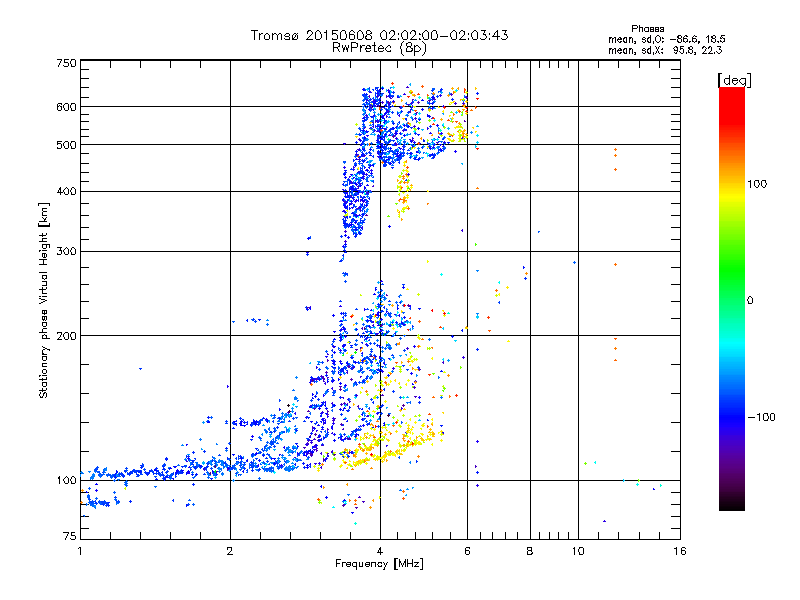Click the x-axis tick label '1'

click(x=80, y=551)
